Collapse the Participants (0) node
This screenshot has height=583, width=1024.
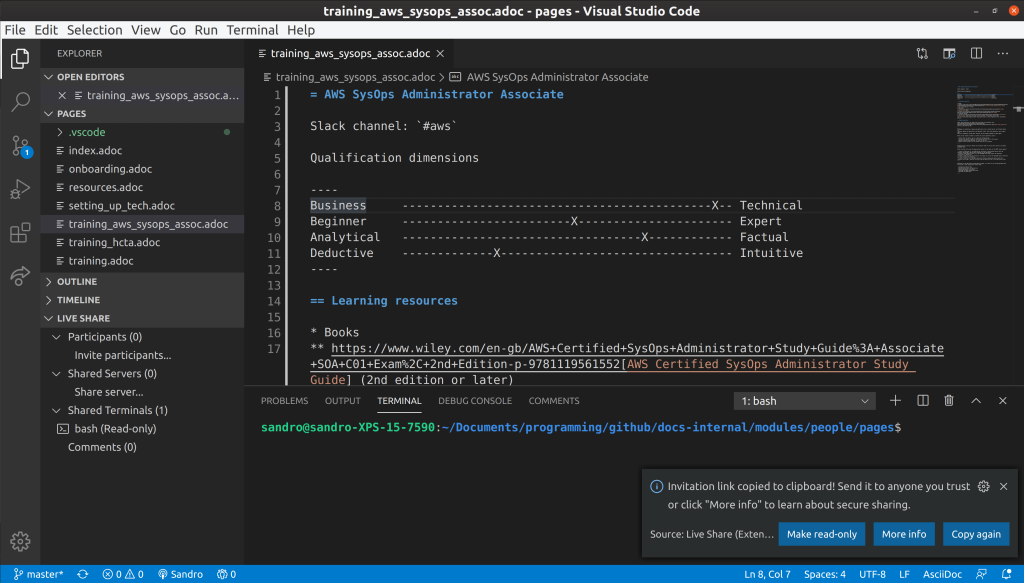(x=142, y=337)
